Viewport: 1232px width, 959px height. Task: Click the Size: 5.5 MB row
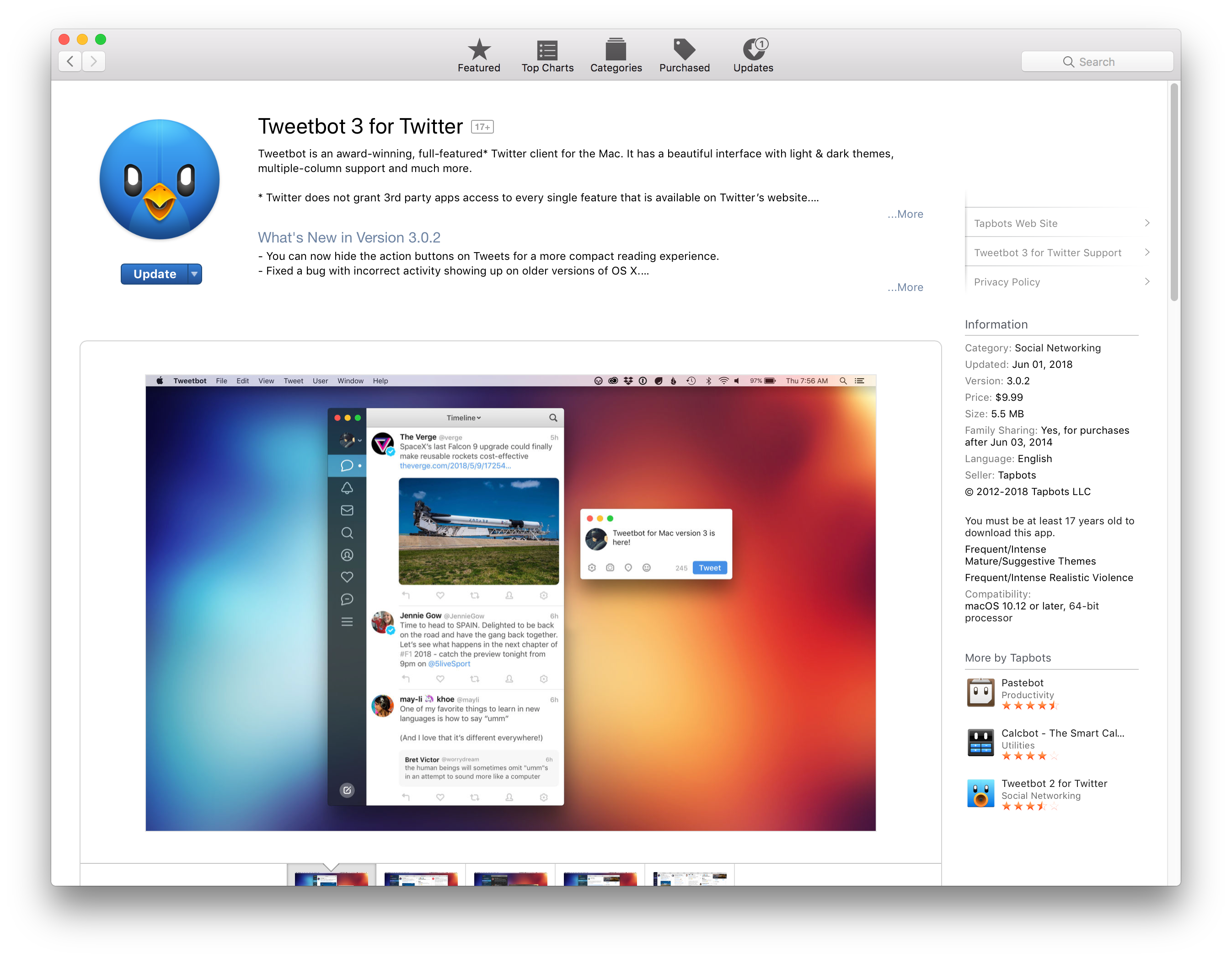click(x=994, y=413)
